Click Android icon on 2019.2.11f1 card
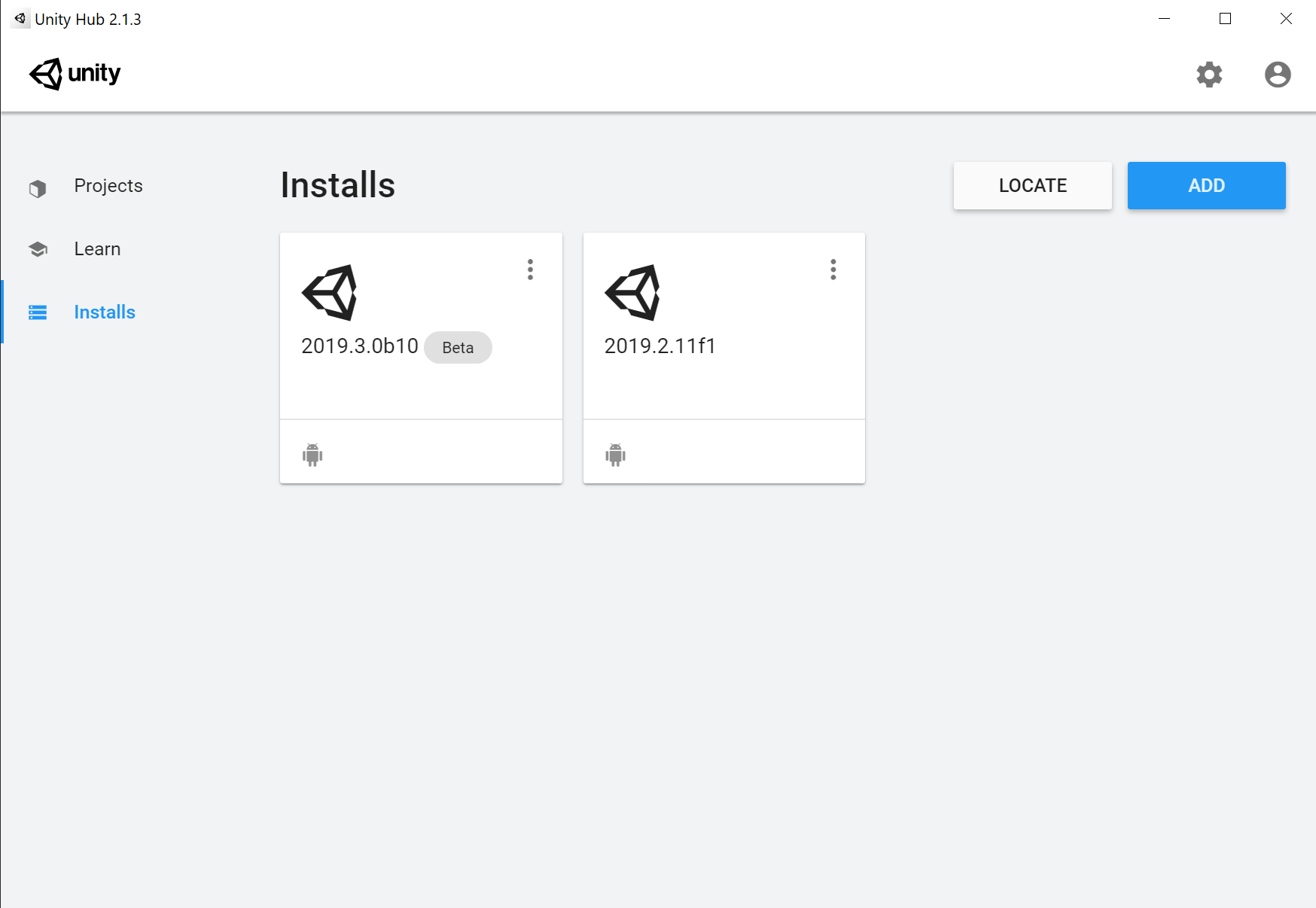Screen dimensions: 1316x908 point(615,455)
